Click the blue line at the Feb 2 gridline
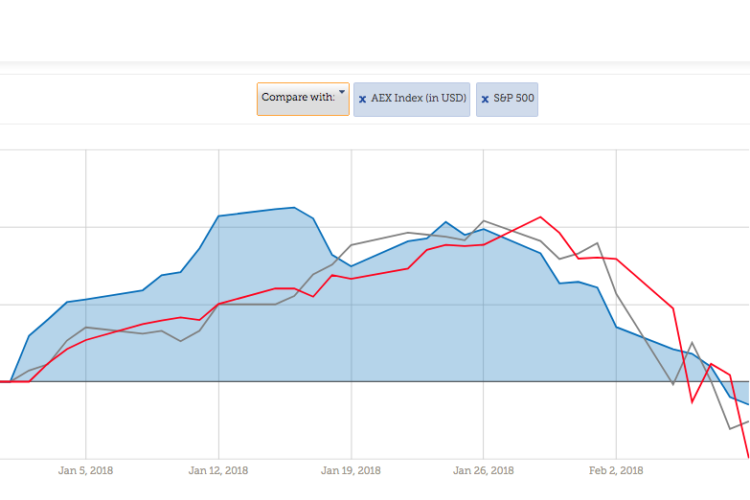This screenshot has width=750, height=500. point(616,327)
